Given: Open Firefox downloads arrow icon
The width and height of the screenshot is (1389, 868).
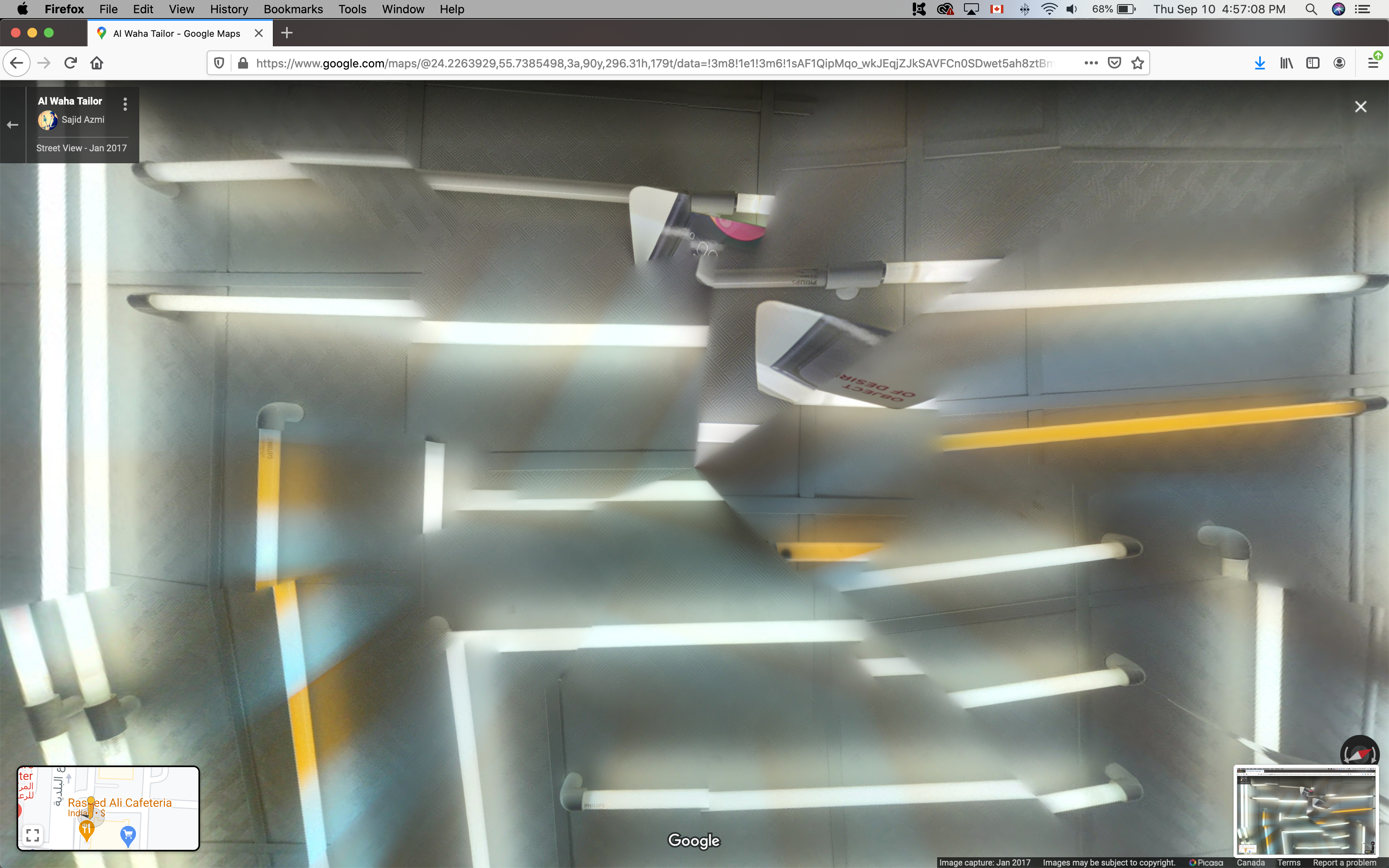Looking at the screenshot, I should click(1260, 63).
